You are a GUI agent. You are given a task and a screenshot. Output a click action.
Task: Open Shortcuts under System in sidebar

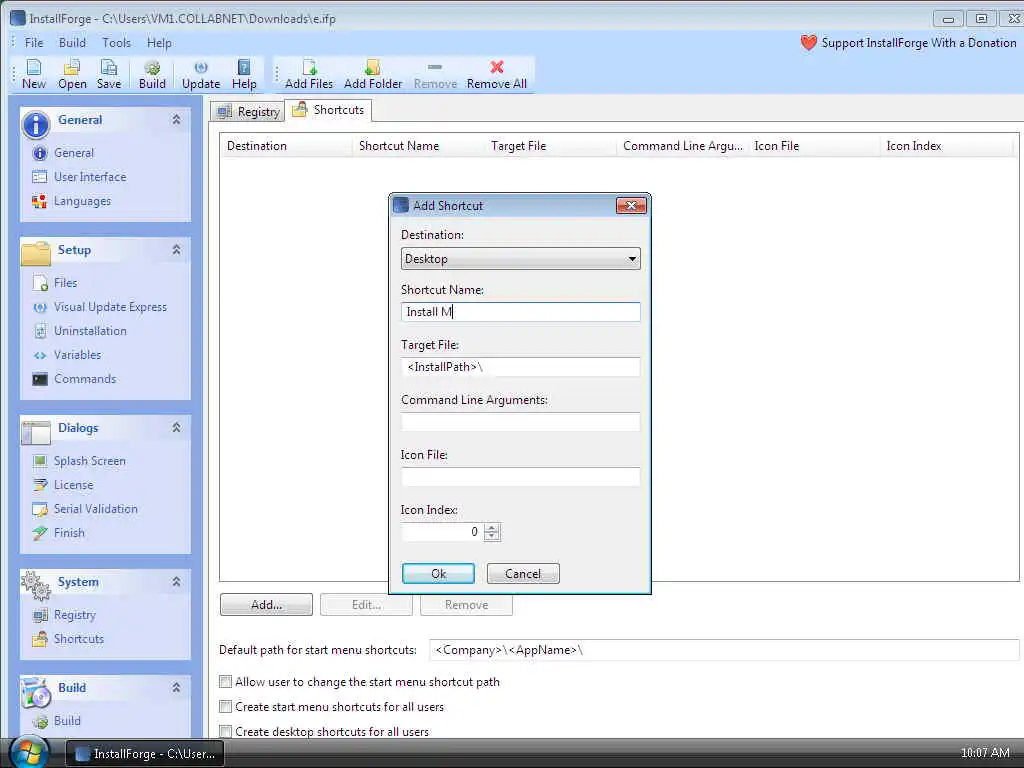point(68,639)
